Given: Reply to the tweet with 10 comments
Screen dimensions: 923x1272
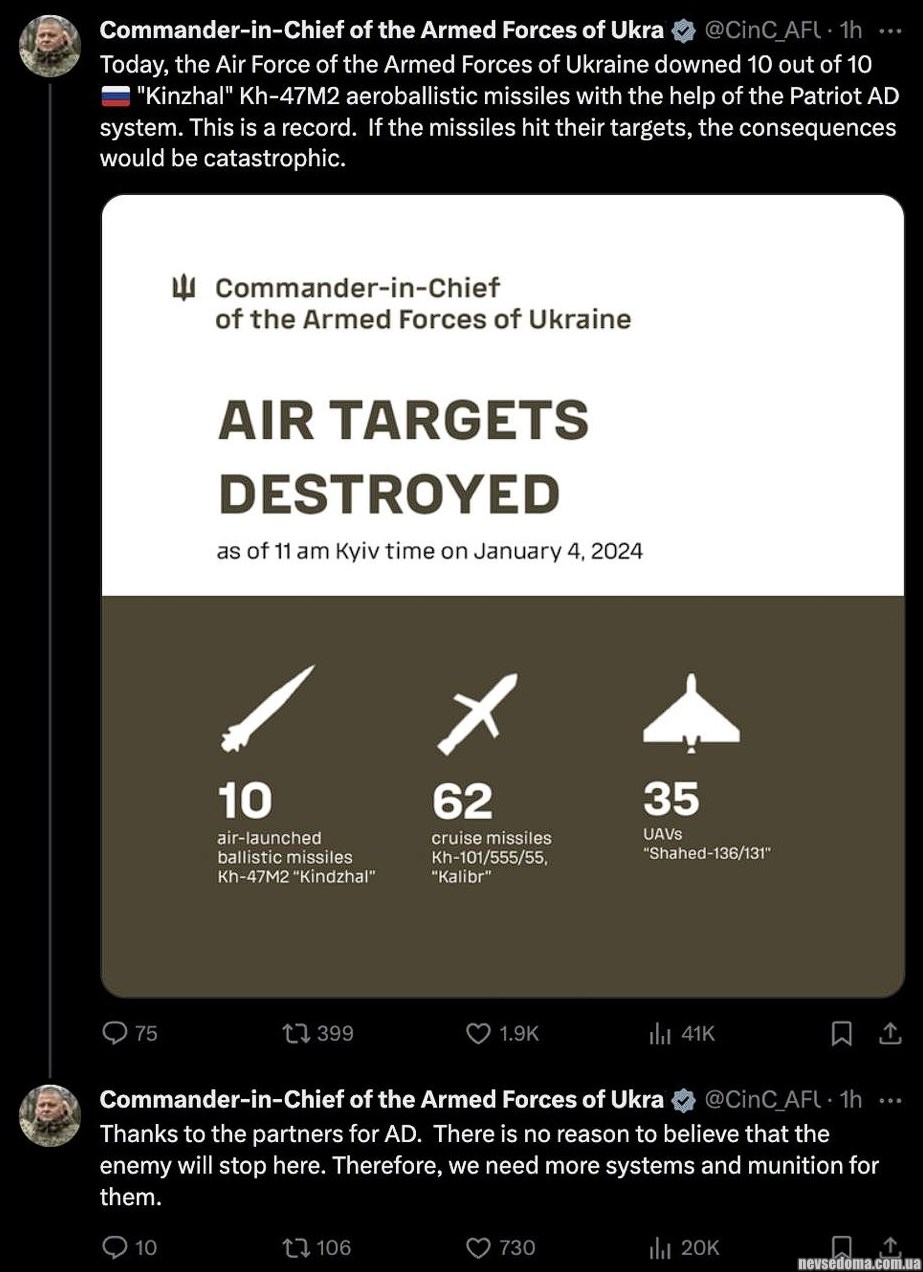Looking at the screenshot, I should pyautogui.click(x=116, y=1247).
